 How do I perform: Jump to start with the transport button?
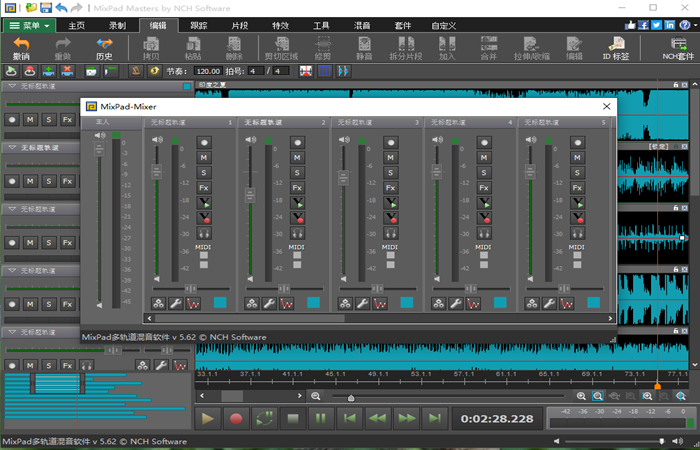point(350,419)
